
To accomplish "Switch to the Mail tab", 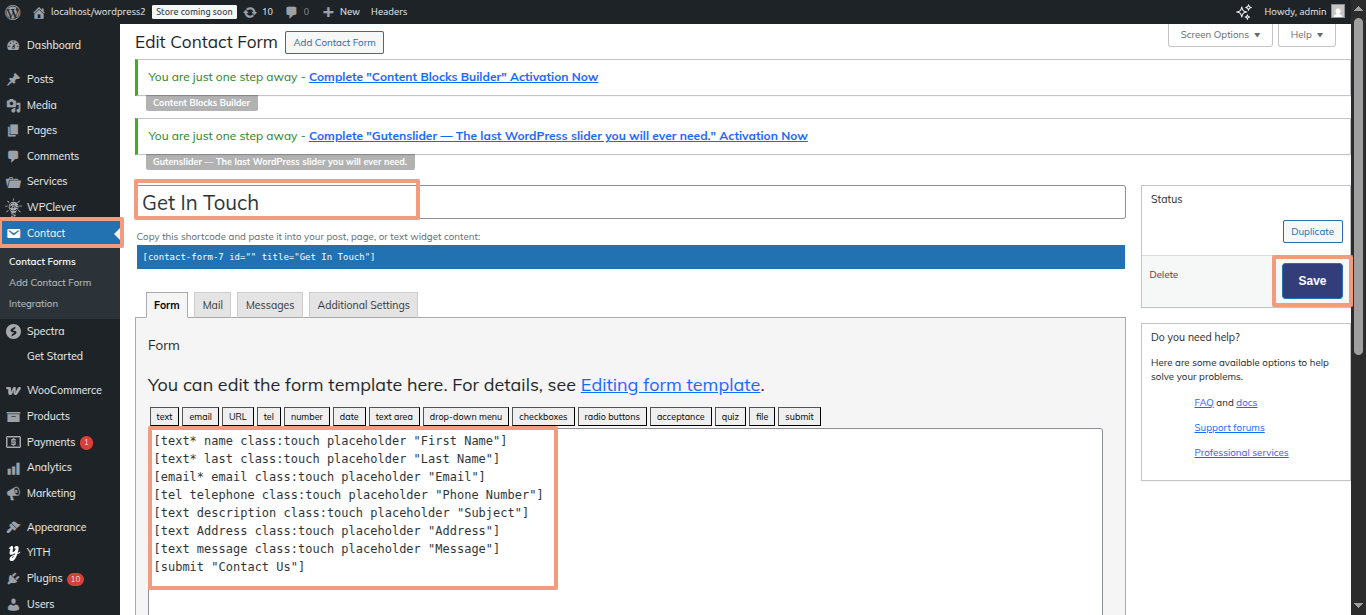I will [212, 305].
